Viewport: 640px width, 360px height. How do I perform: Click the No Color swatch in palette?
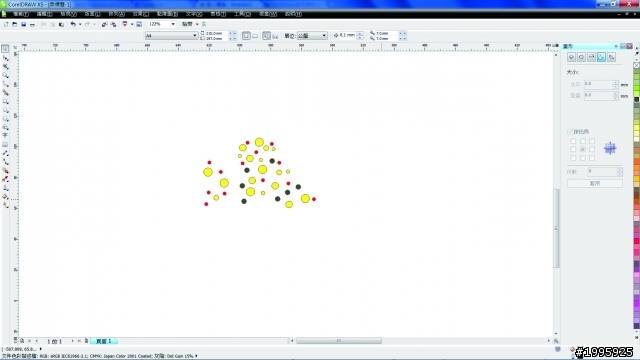click(x=636, y=65)
